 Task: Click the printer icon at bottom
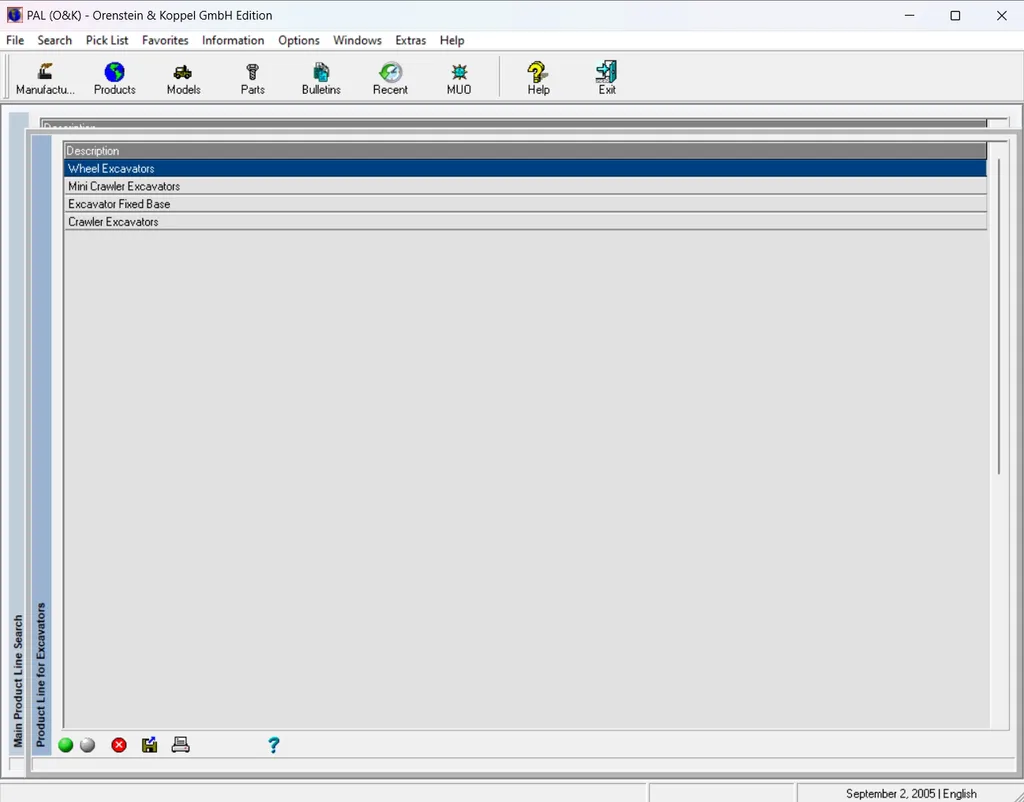point(181,745)
